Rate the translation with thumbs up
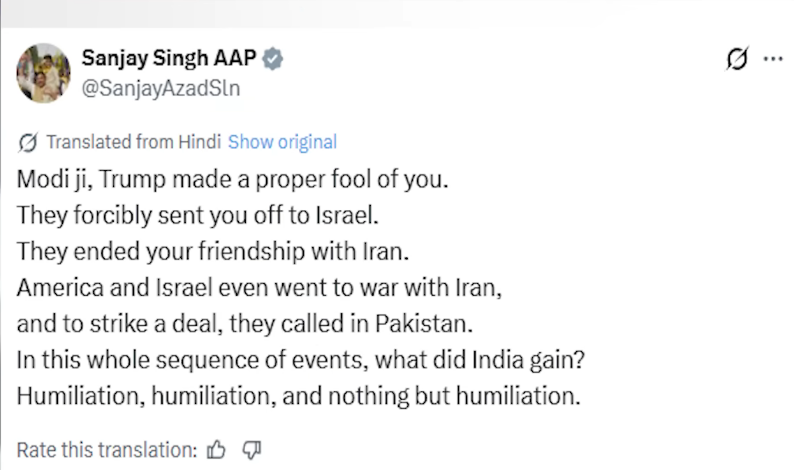The height and width of the screenshot is (470, 794). pos(216,450)
